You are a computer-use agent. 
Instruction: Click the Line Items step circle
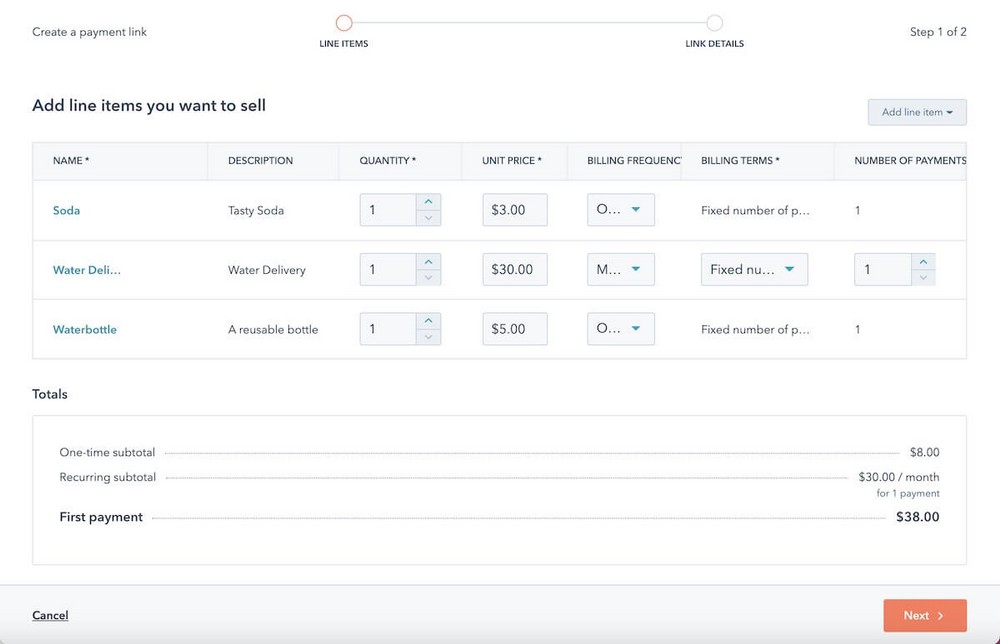click(x=344, y=23)
